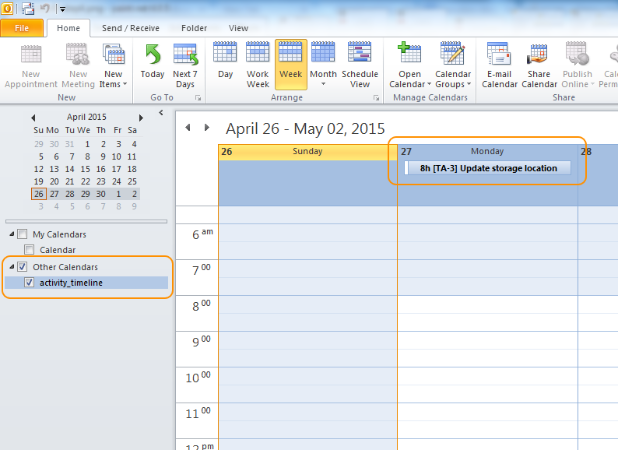The height and width of the screenshot is (450, 618).
Task: Open the Update storage location event
Action: tap(487, 168)
